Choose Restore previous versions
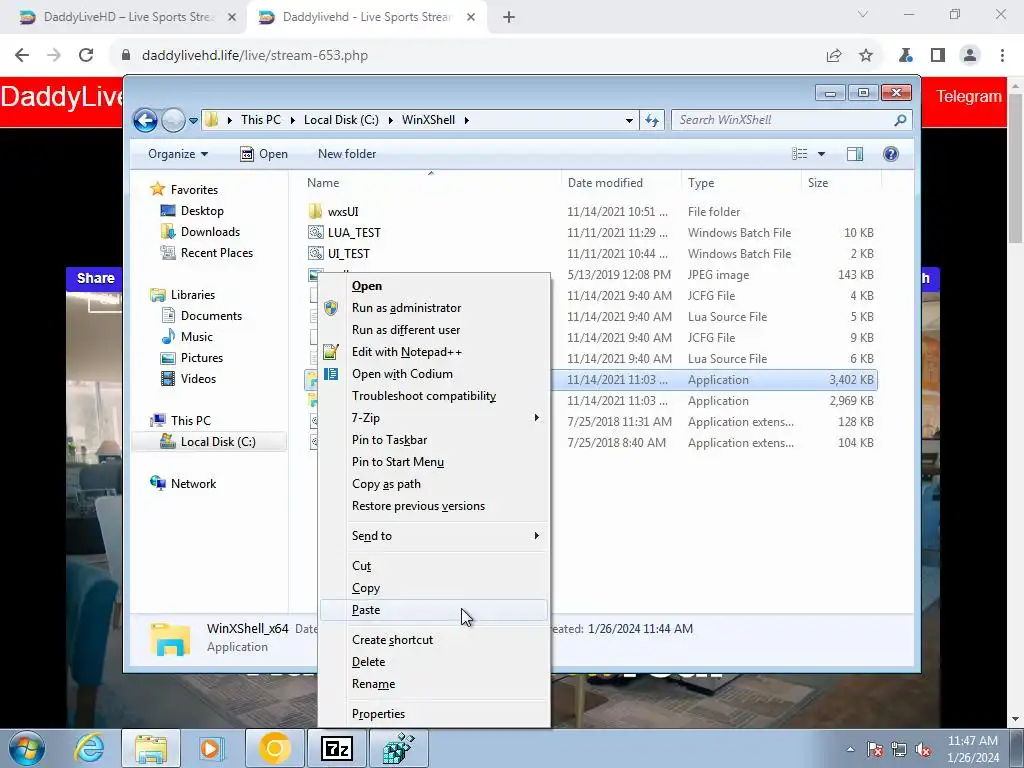The height and width of the screenshot is (768, 1024). pos(434,506)
